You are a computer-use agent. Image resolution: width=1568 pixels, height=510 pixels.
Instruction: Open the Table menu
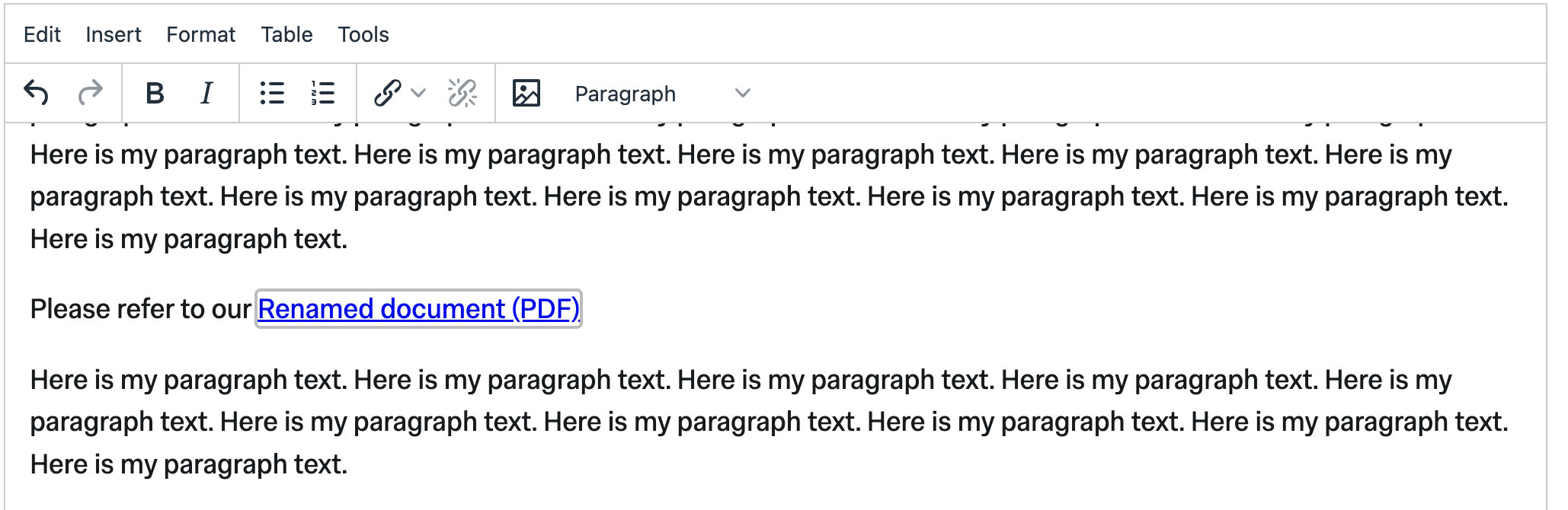click(x=287, y=34)
